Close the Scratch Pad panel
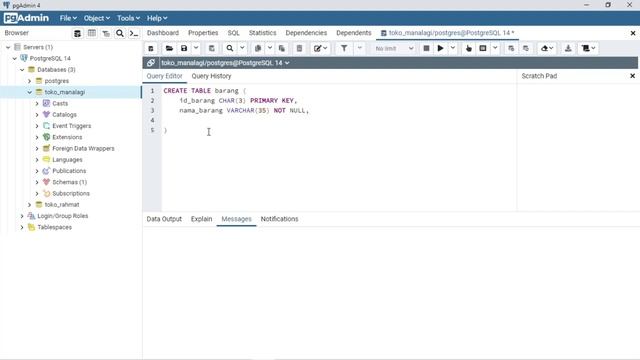This screenshot has height=360, width=640. (x=632, y=76)
